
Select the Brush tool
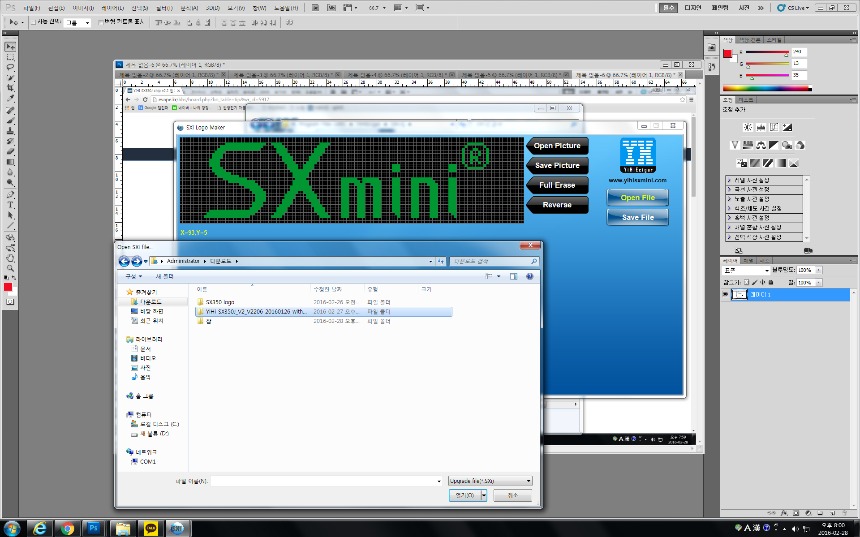click(10, 121)
